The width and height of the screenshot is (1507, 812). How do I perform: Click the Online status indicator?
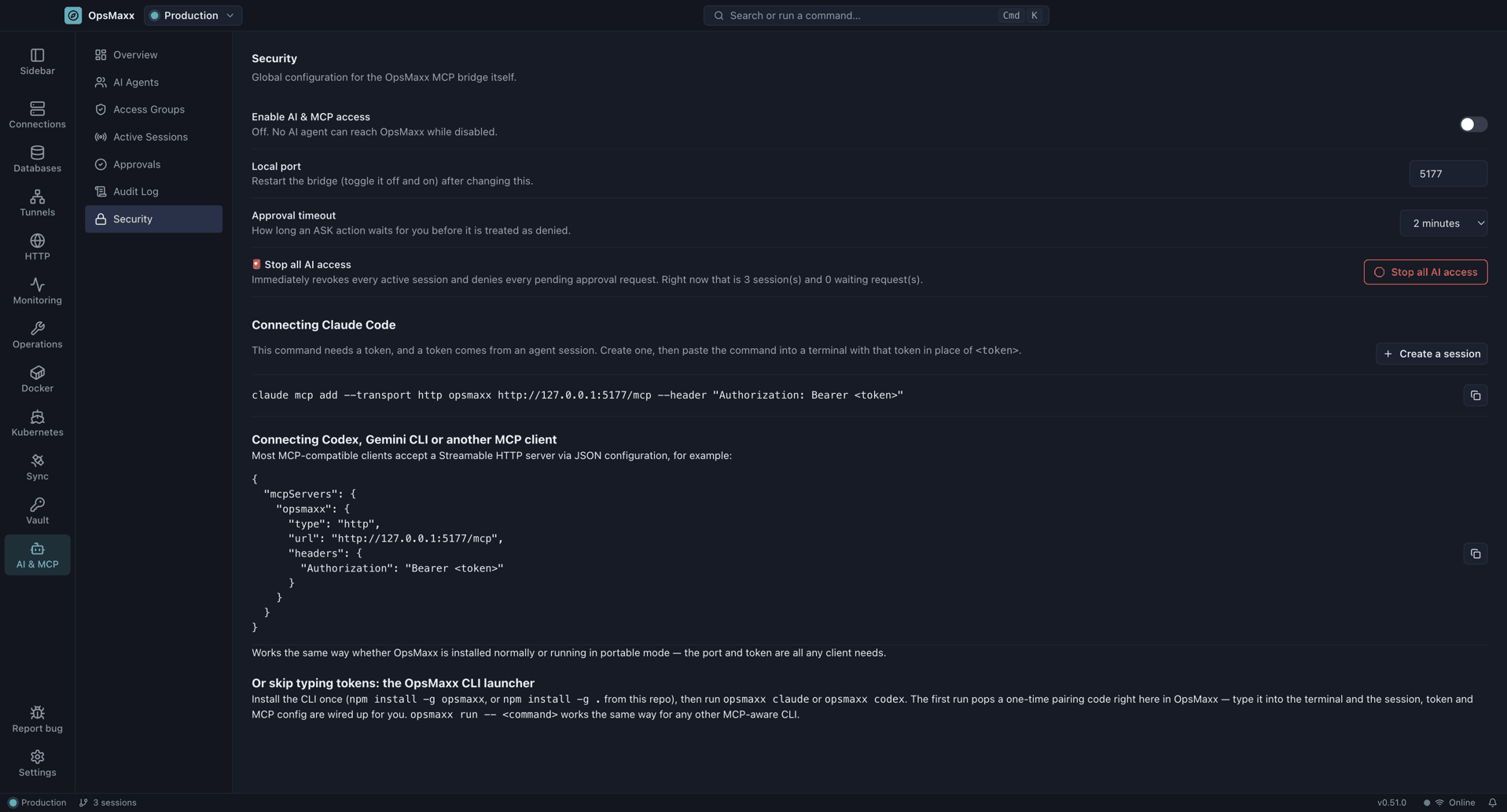pos(1450,803)
